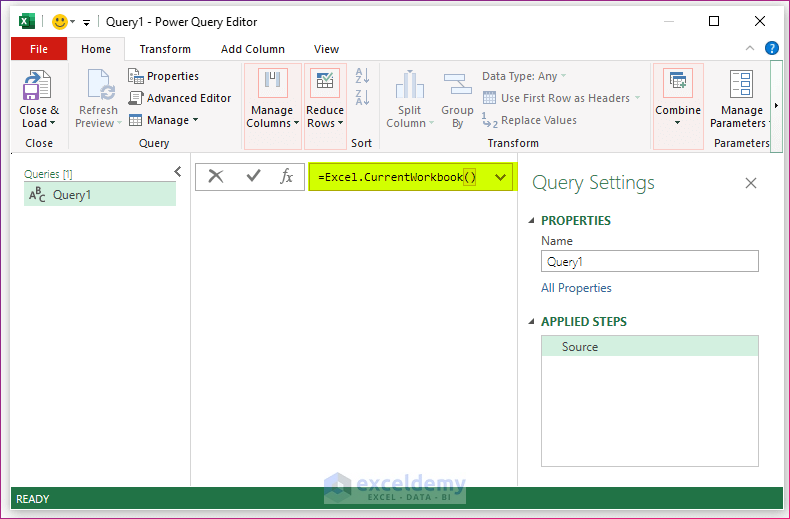Open query Properties
Viewport: 790px width, 519px height.
pos(163,76)
